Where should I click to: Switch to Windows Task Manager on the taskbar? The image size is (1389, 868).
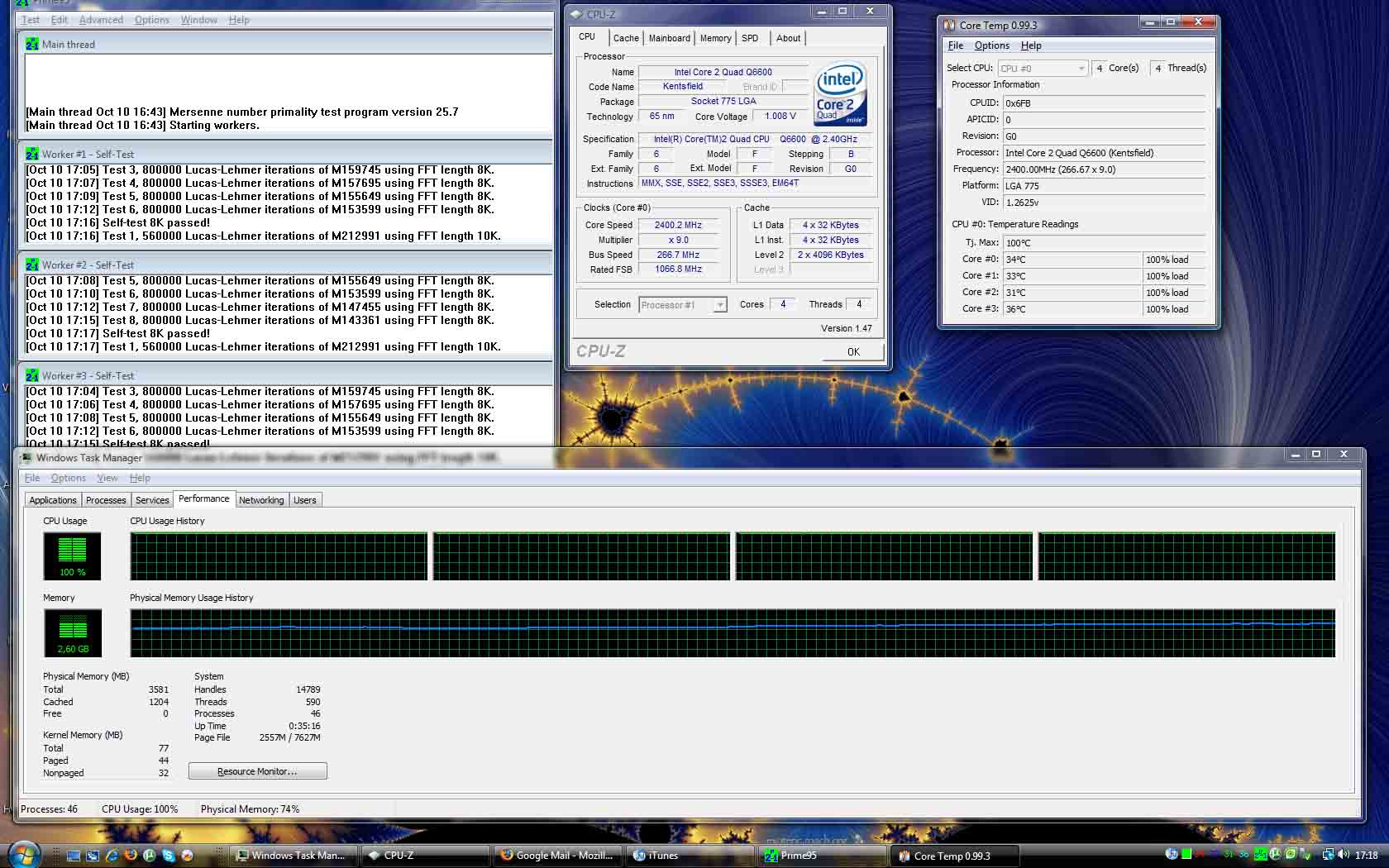point(294,856)
